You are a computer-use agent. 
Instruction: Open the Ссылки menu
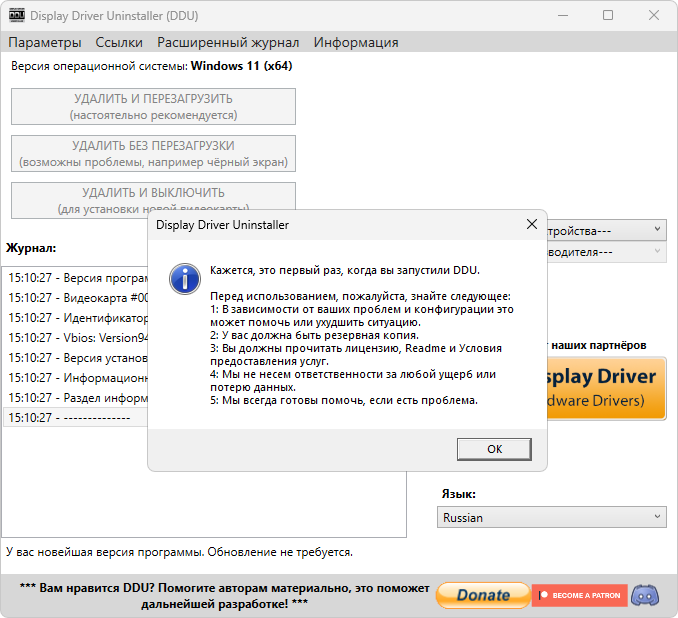(x=119, y=42)
